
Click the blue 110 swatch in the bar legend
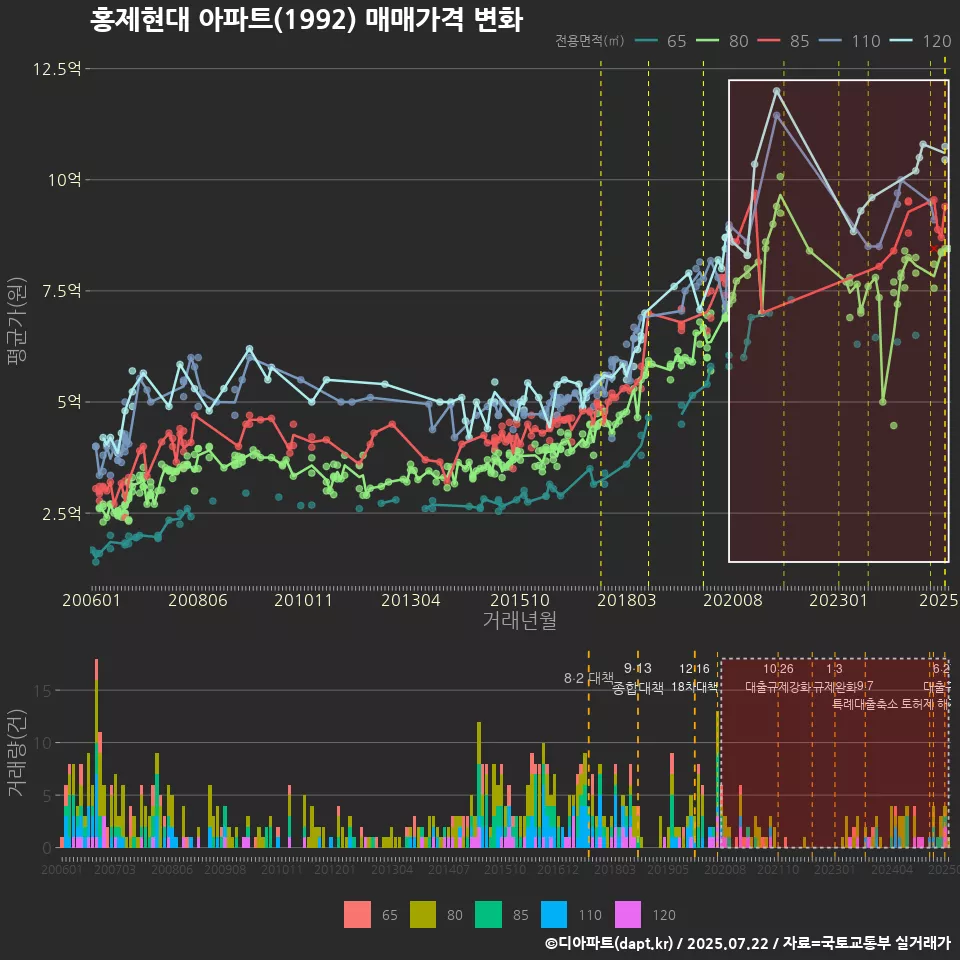tap(554, 915)
